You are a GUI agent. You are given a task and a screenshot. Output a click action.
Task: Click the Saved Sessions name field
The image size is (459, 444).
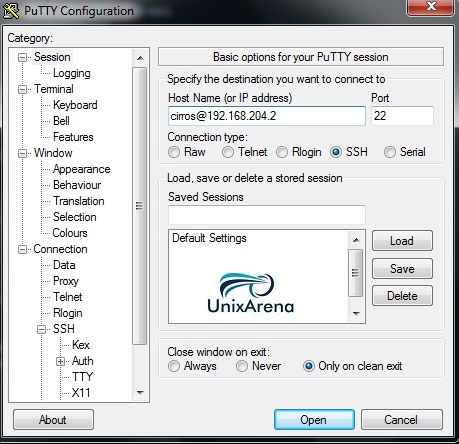pos(267,215)
